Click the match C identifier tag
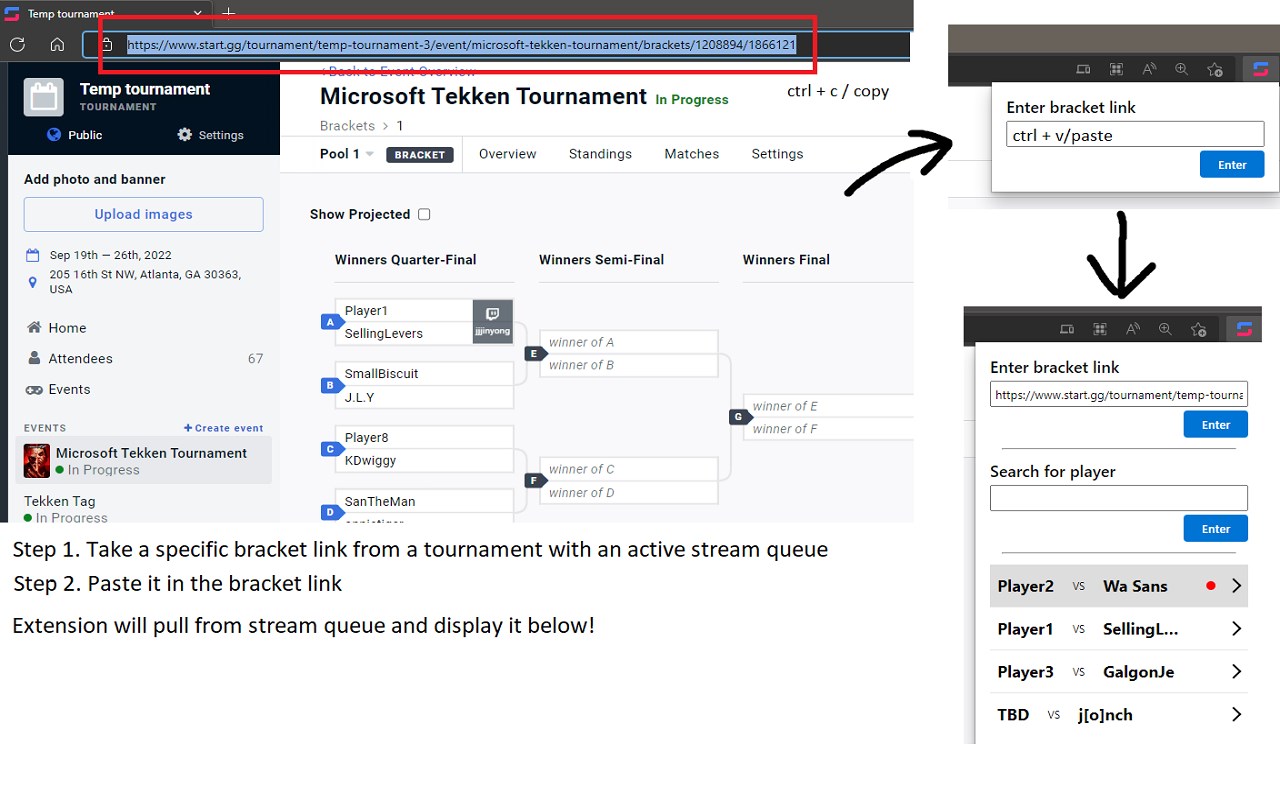The image size is (1280, 800). (x=331, y=449)
